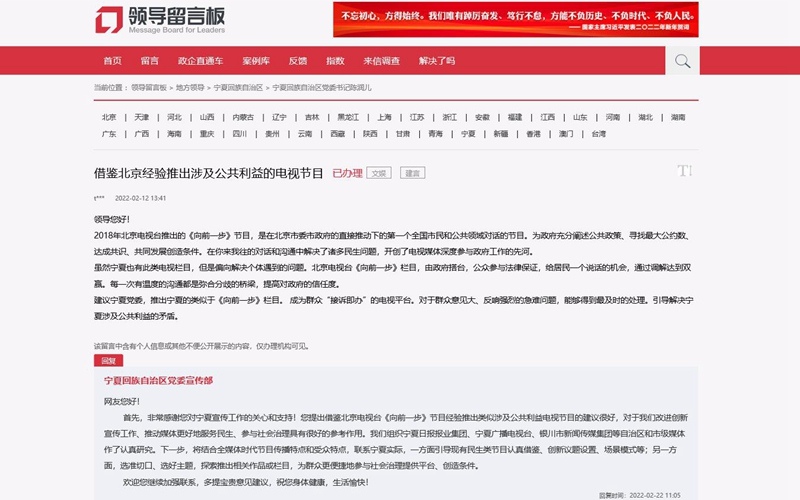This screenshot has width=800, height=500.
Task: Select 台湾 in the region list
Action: (598, 133)
